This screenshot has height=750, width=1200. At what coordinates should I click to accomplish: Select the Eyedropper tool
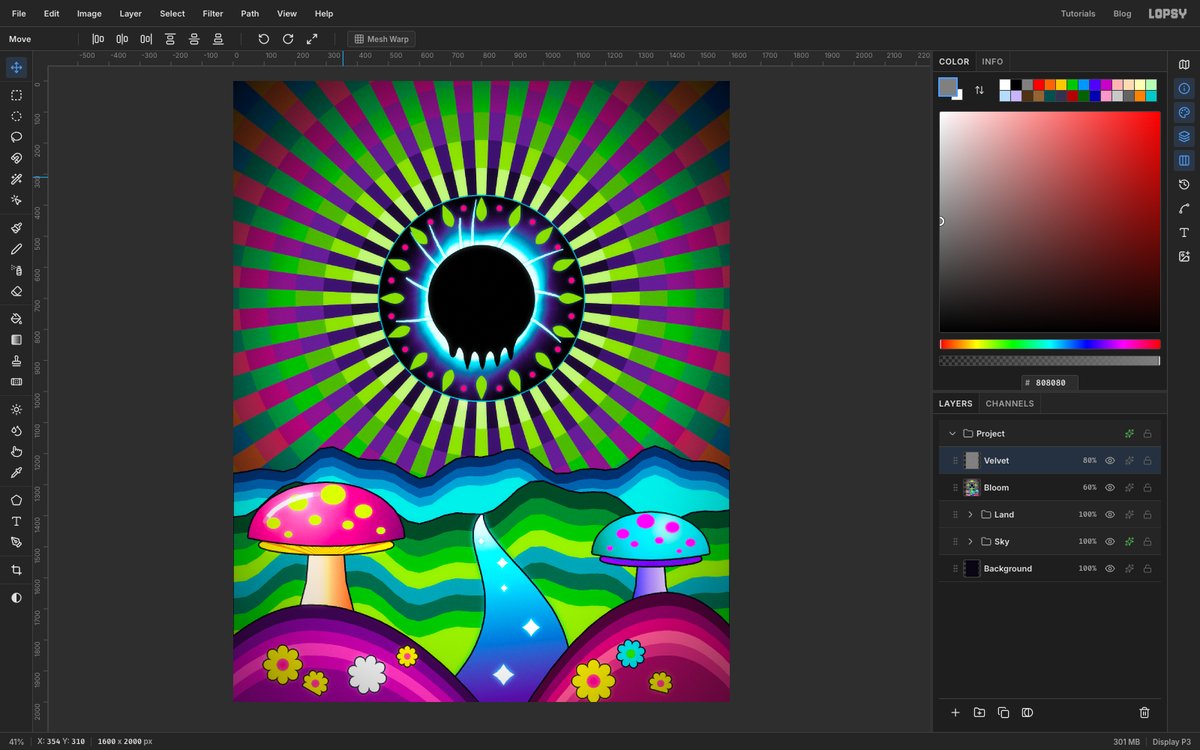click(x=16, y=472)
